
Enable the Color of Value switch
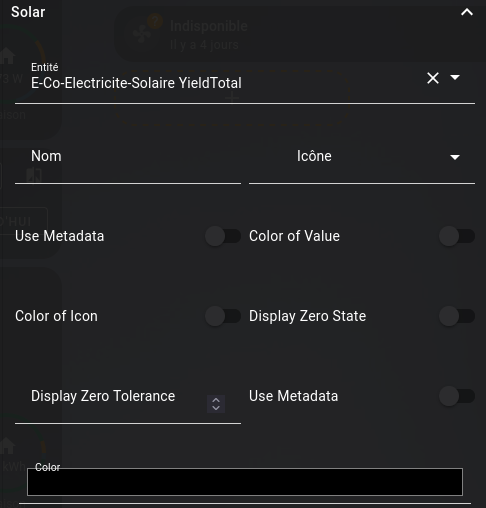pyautogui.click(x=457, y=236)
